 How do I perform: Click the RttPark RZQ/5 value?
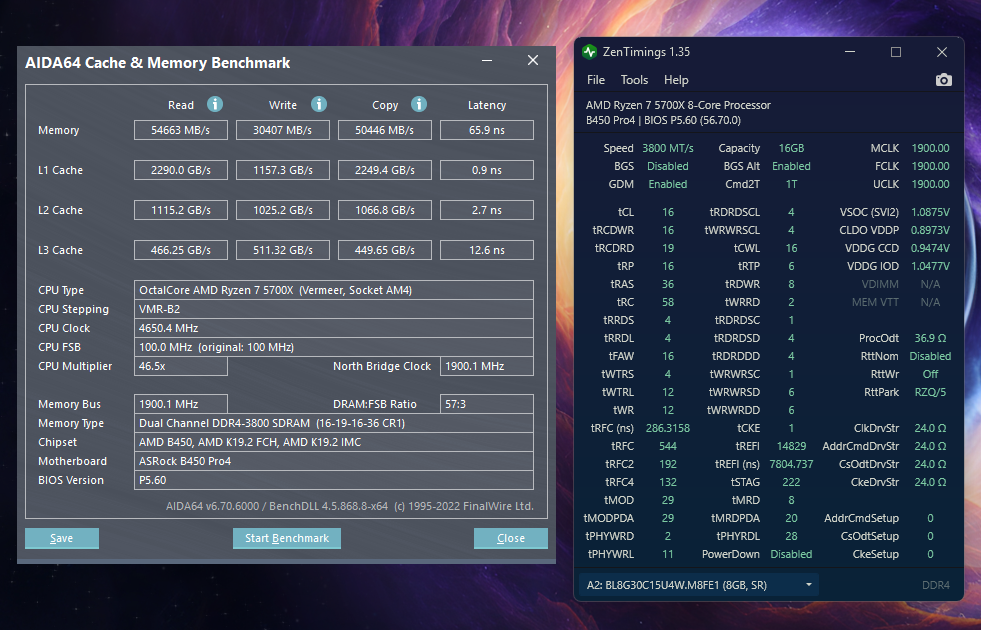click(x=930, y=392)
